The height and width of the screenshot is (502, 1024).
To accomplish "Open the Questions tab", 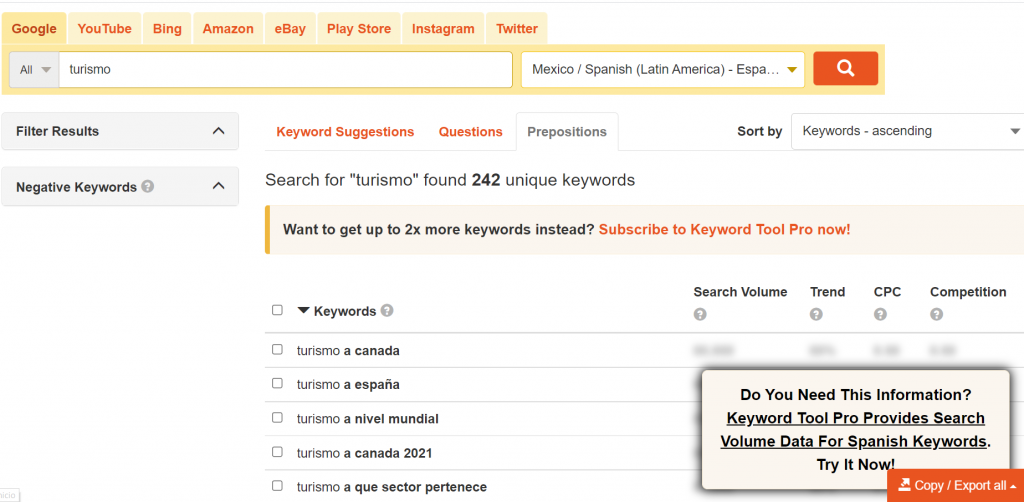I will (470, 132).
